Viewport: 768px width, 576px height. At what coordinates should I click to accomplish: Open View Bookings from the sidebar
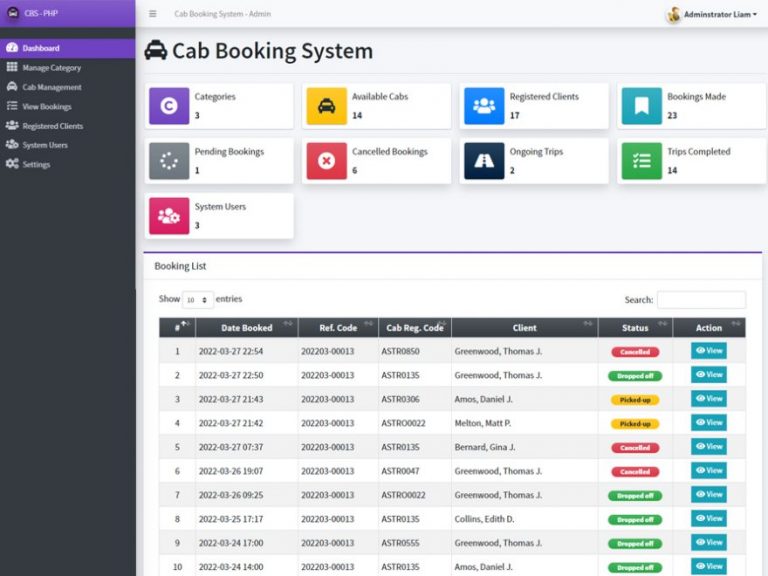[x=47, y=106]
